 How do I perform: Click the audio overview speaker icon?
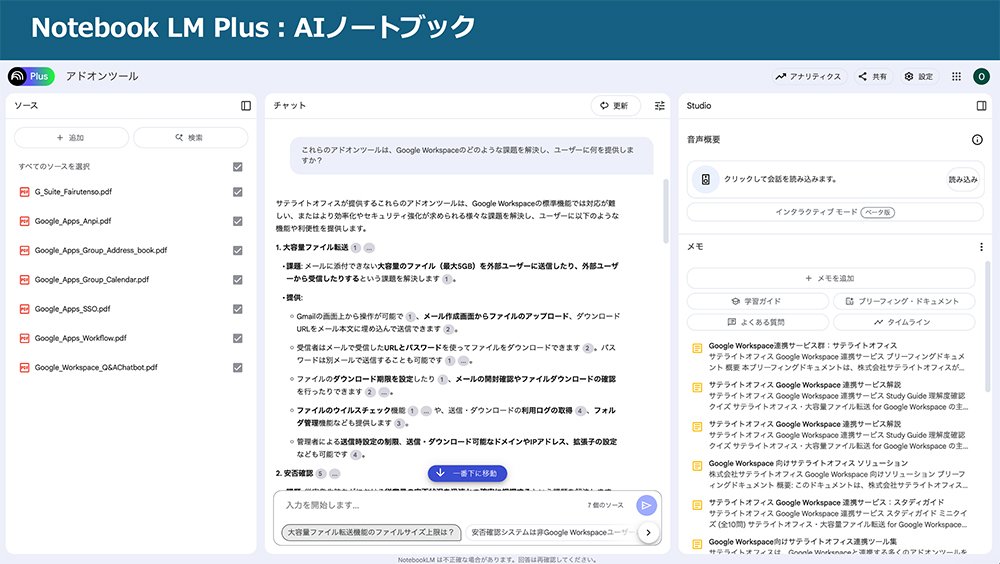(706, 179)
